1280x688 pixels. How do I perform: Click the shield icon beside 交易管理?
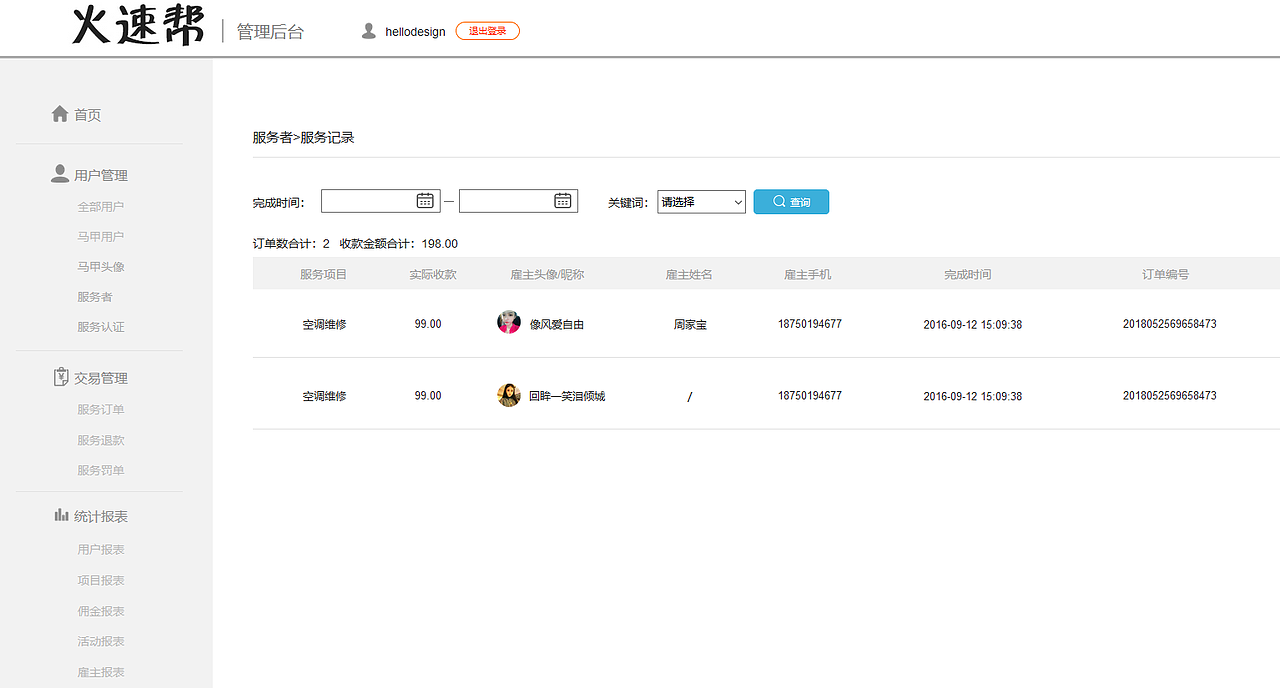60,376
